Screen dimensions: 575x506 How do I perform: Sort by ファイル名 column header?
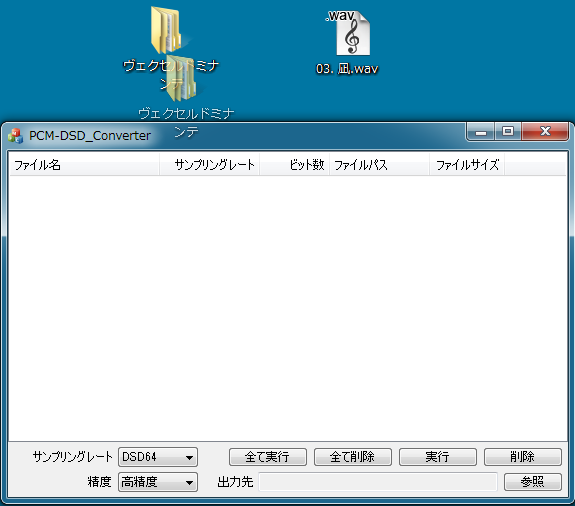tap(84, 165)
